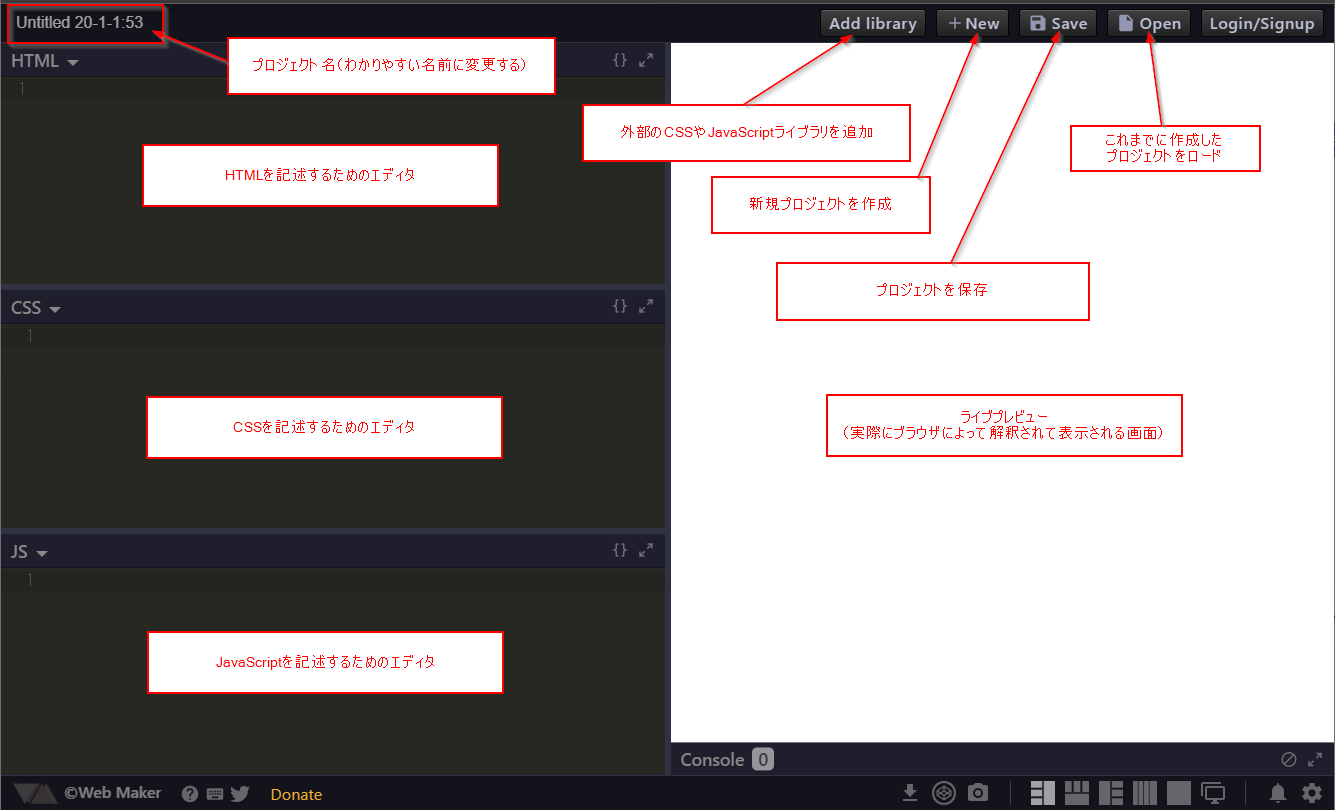Open the notifications bell

pos(1277,793)
